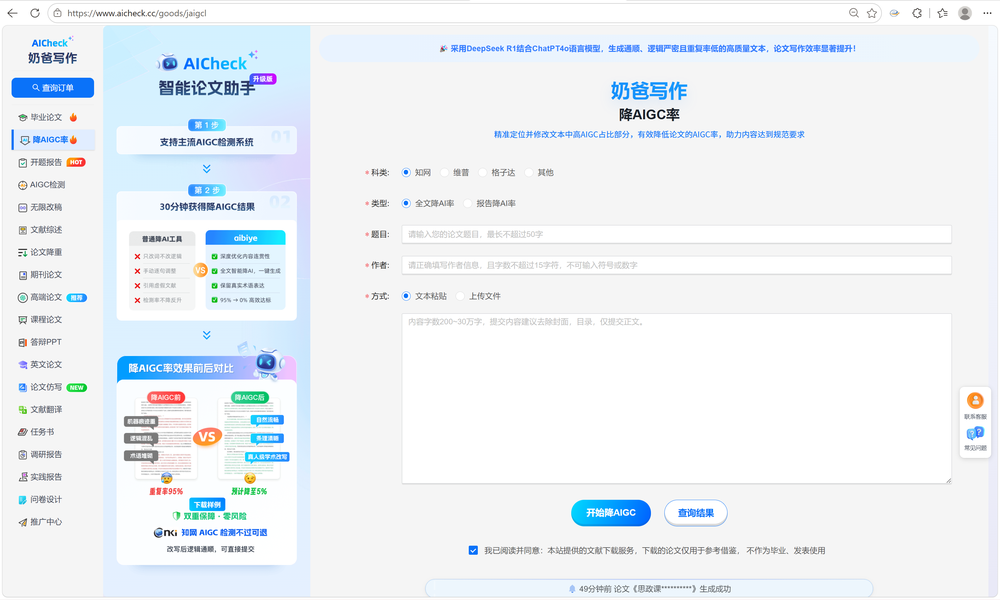Click the 论文仿写 sidebar icon

point(22,387)
